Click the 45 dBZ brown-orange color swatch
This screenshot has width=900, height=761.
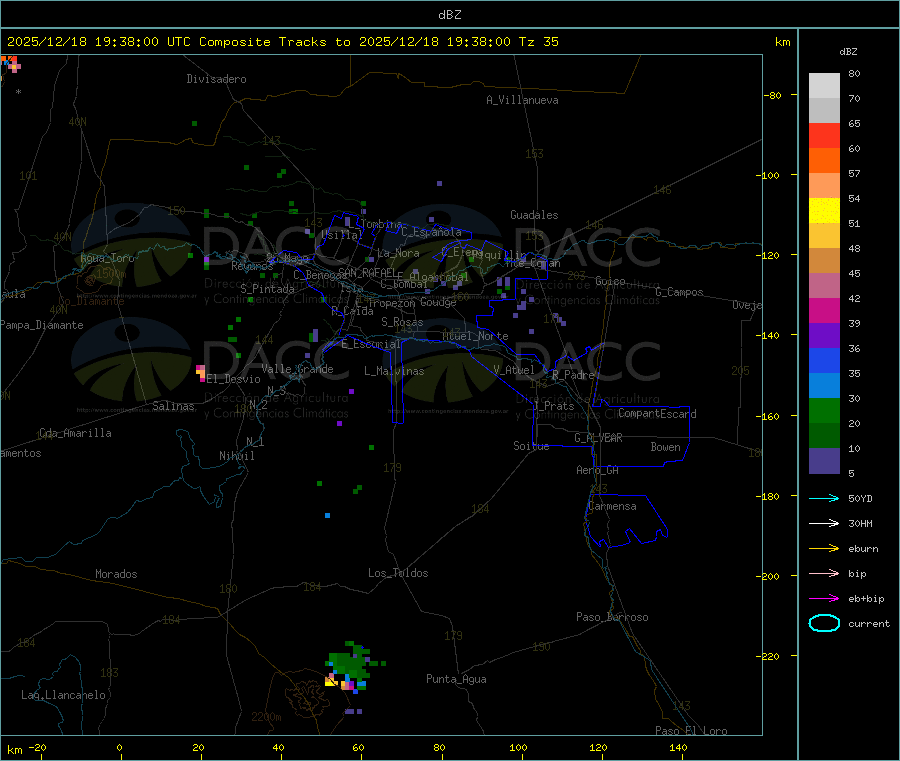coord(824,261)
